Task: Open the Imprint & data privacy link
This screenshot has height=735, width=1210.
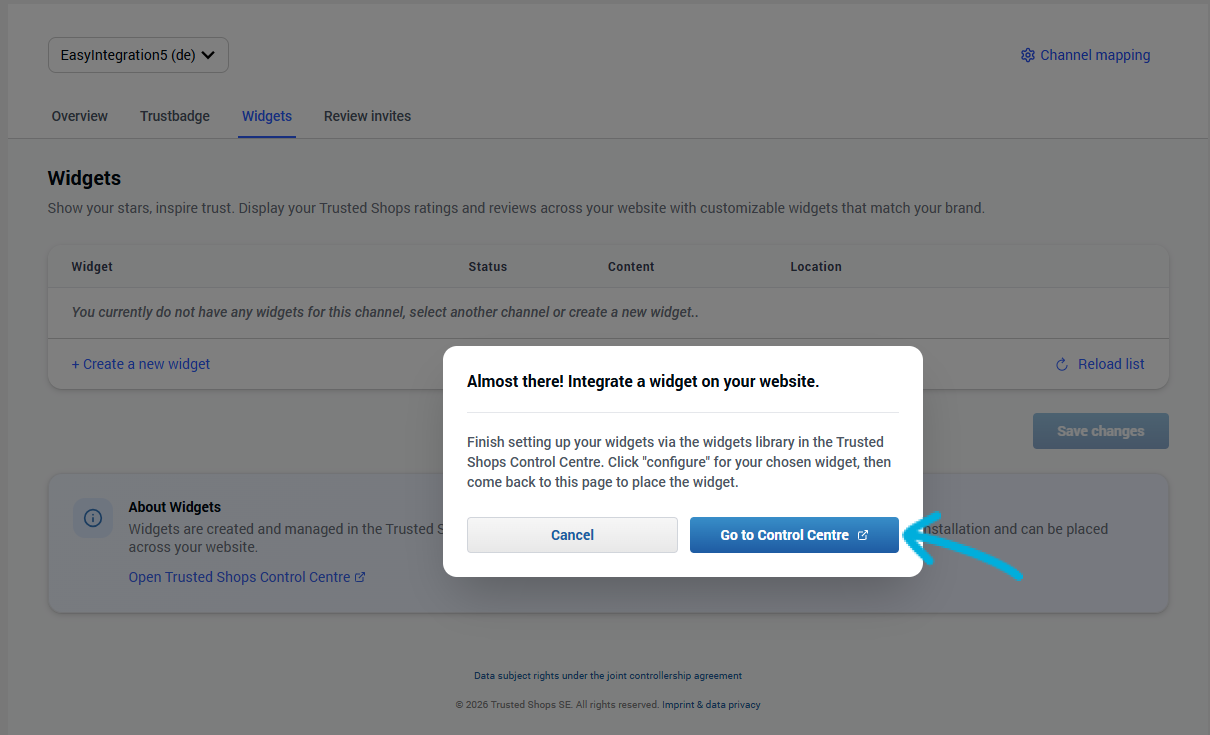Action: 711,704
